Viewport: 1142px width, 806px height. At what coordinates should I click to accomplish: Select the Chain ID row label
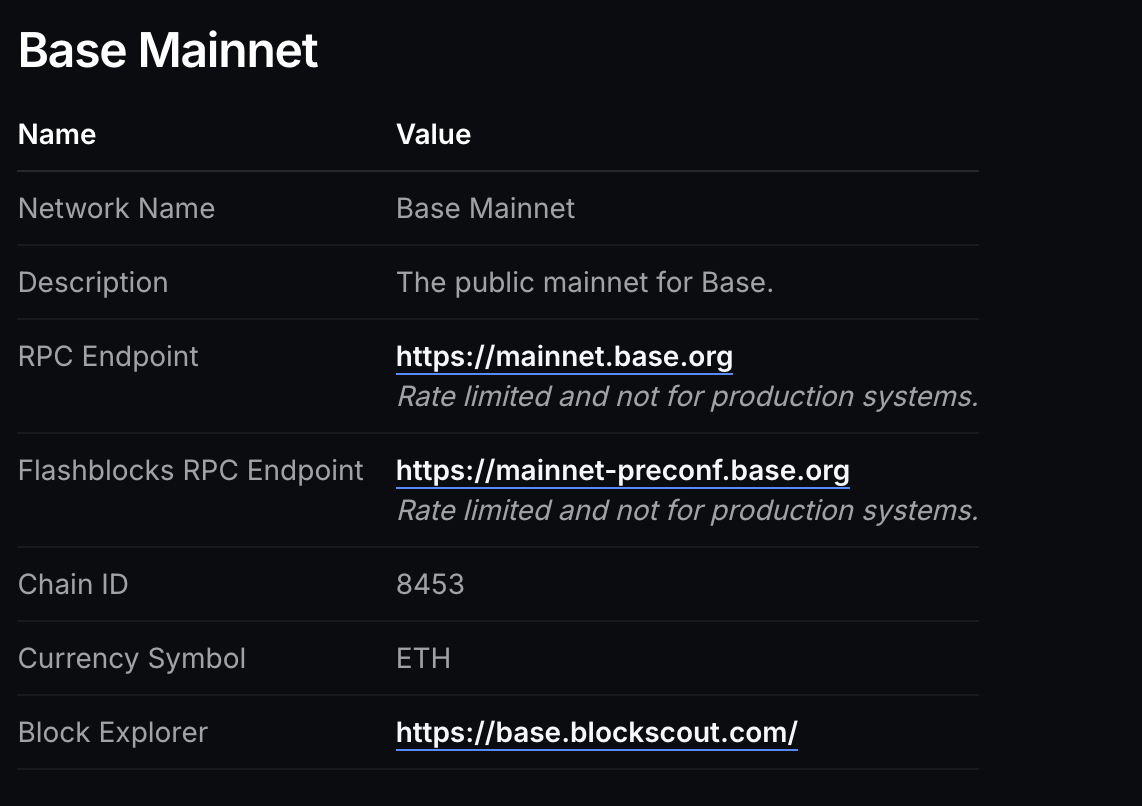click(x=73, y=585)
